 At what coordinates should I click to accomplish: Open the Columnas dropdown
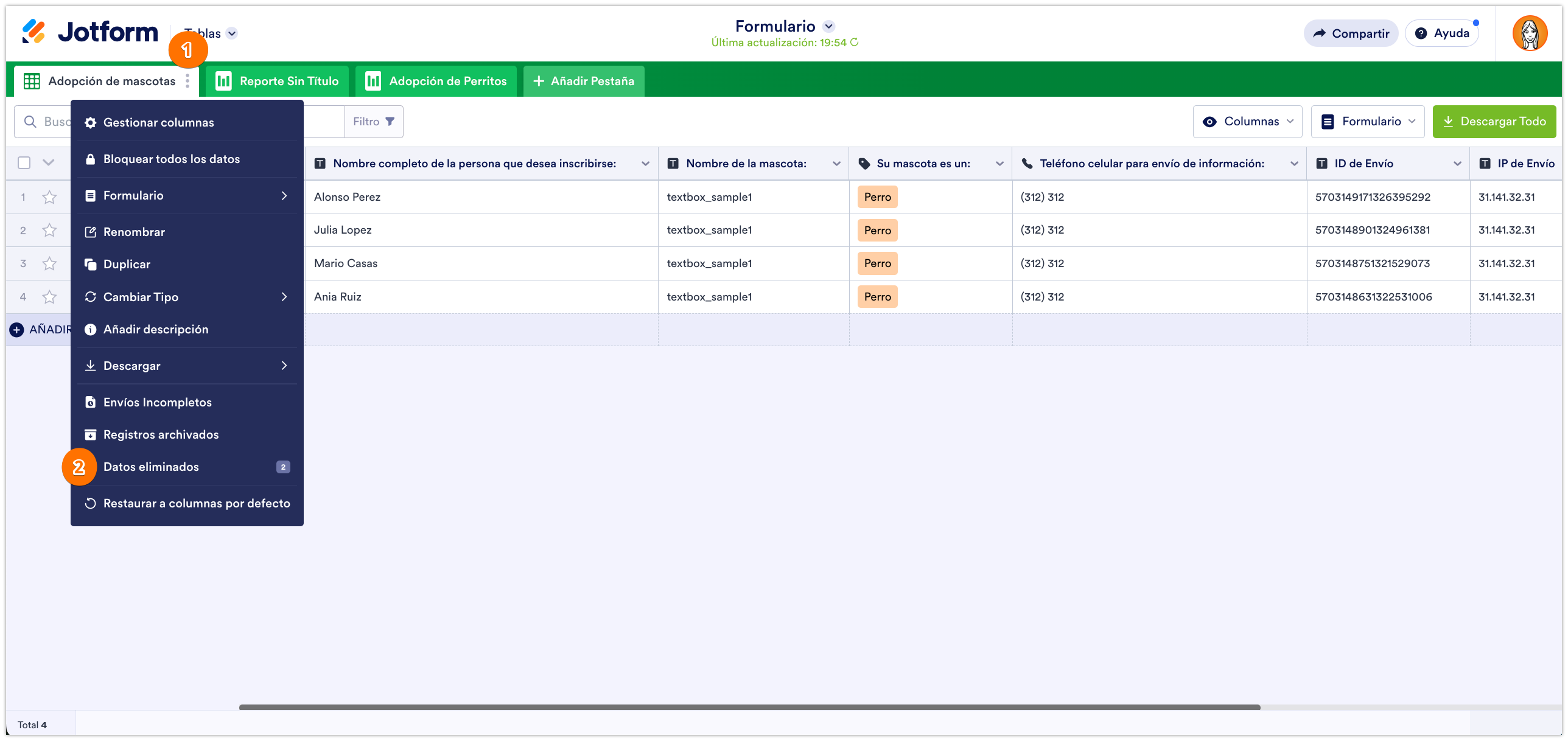(1247, 121)
